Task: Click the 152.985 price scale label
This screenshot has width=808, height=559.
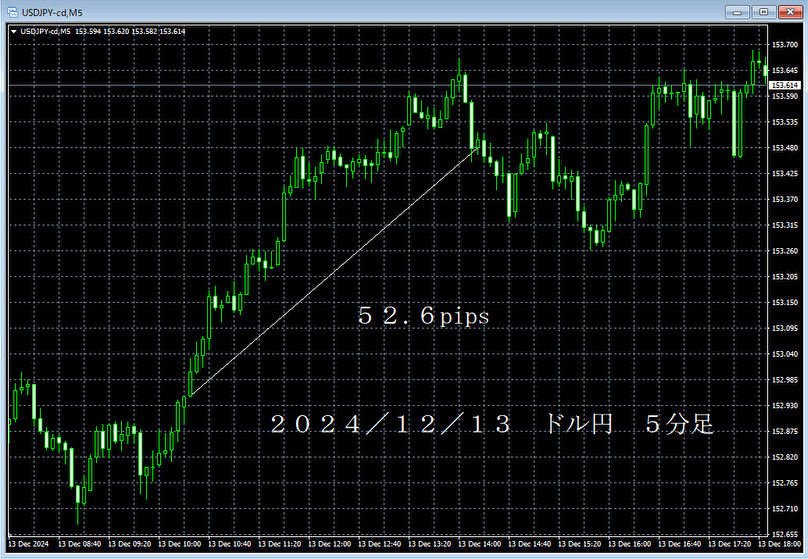Action: (x=785, y=380)
